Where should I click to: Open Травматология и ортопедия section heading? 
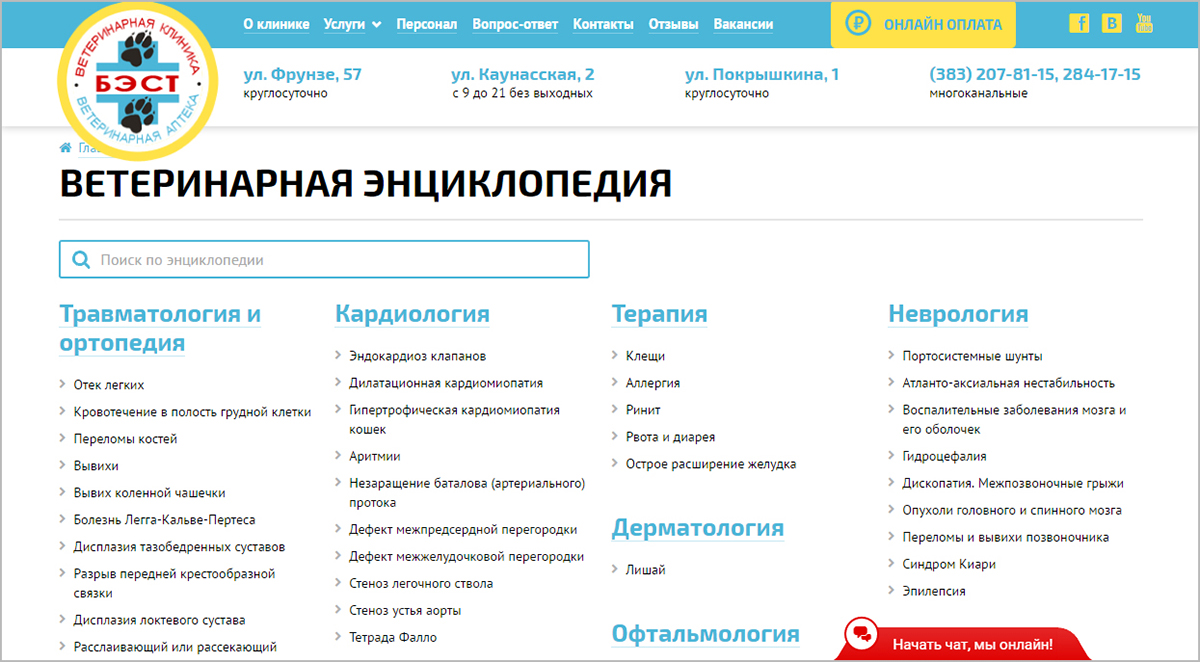(160, 328)
